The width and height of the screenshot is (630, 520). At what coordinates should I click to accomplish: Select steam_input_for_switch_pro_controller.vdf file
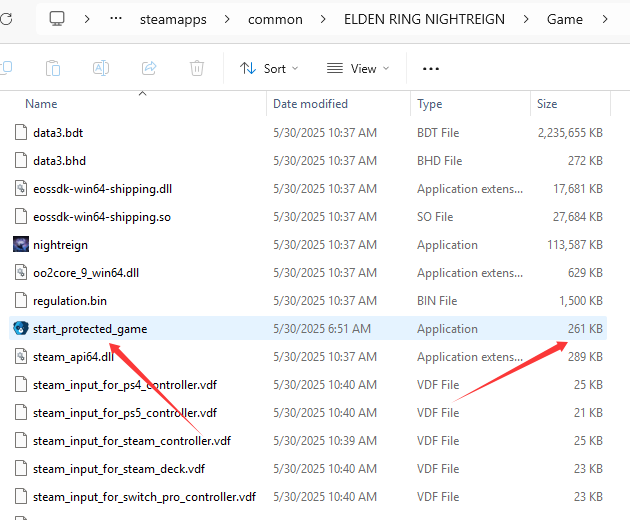[308, 497]
